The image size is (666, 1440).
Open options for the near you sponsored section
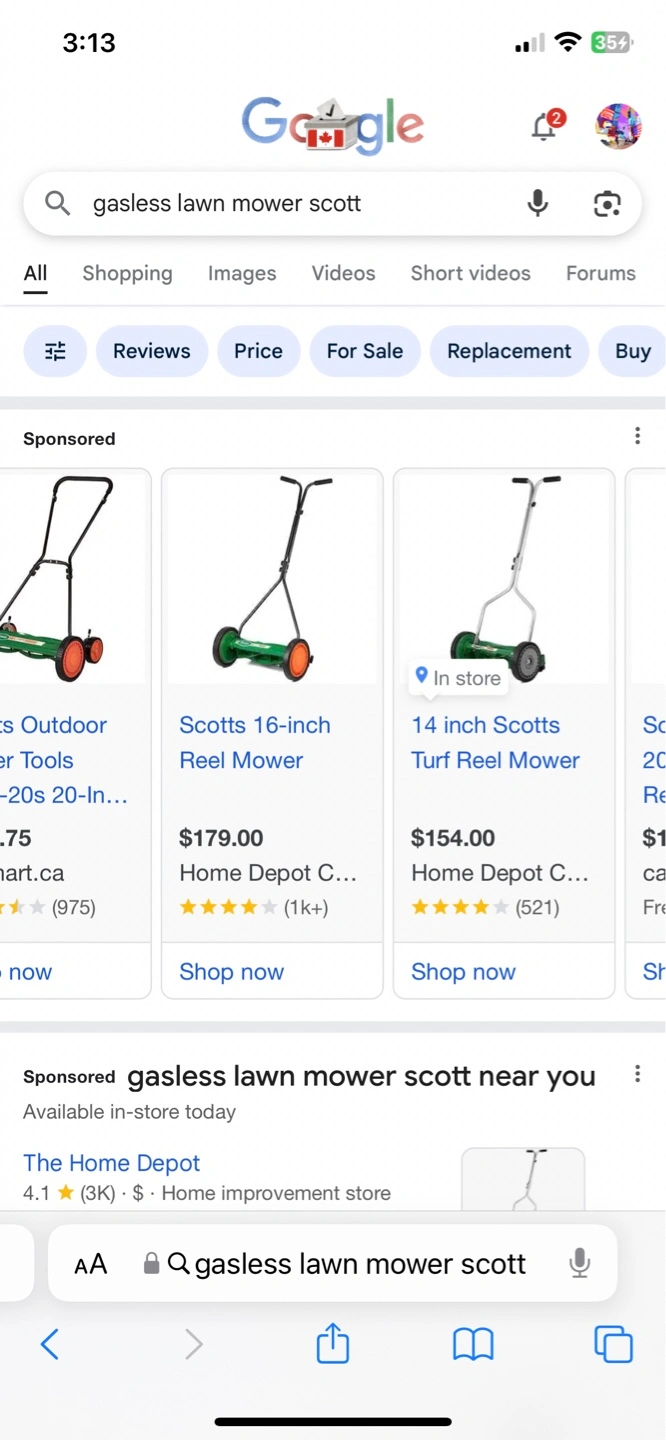tap(637, 1074)
